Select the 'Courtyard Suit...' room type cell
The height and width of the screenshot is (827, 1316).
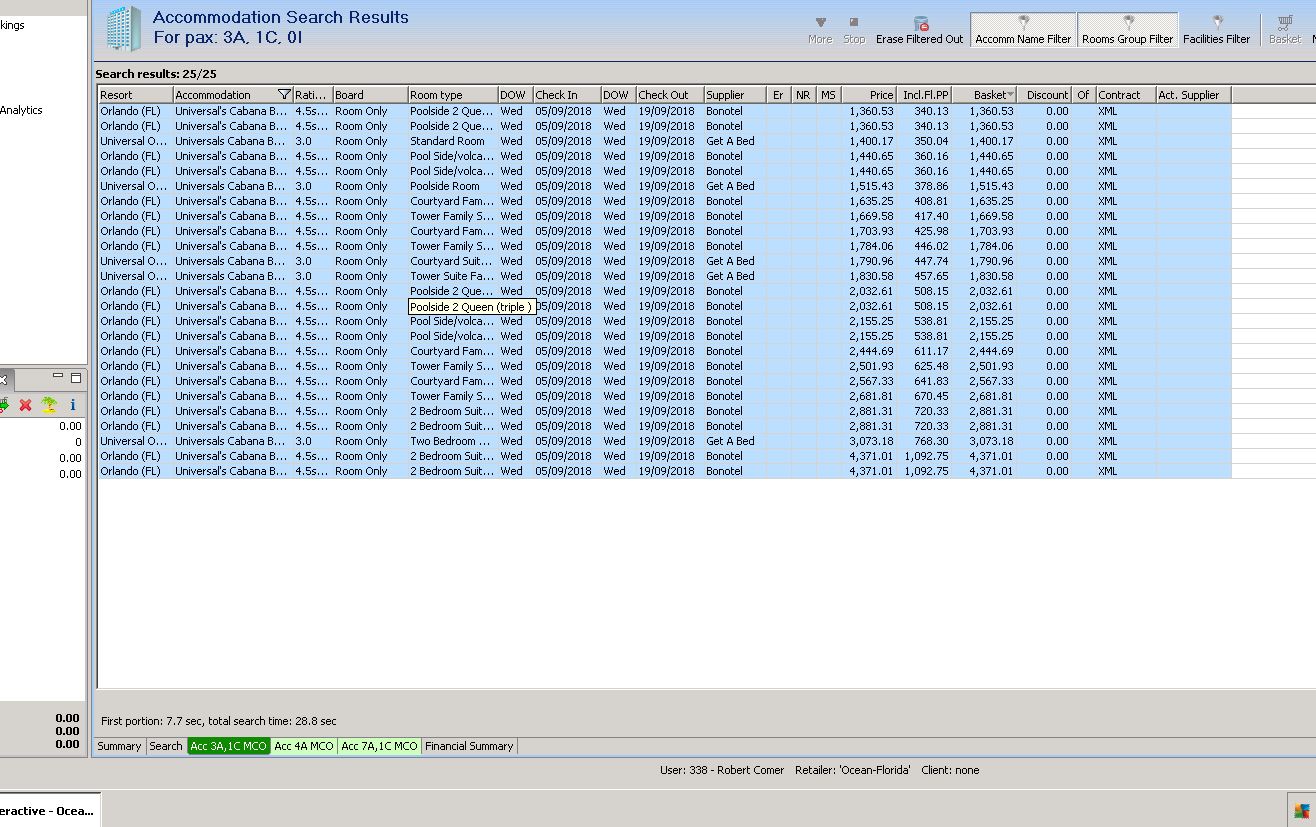coord(452,261)
